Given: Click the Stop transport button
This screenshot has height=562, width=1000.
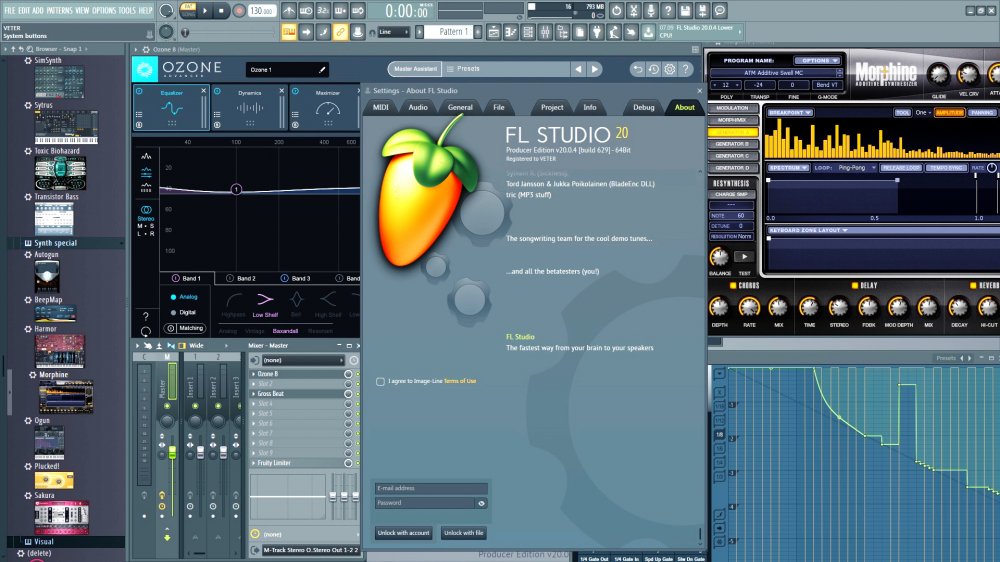Looking at the screenshot, I should [x=221, y=11].
